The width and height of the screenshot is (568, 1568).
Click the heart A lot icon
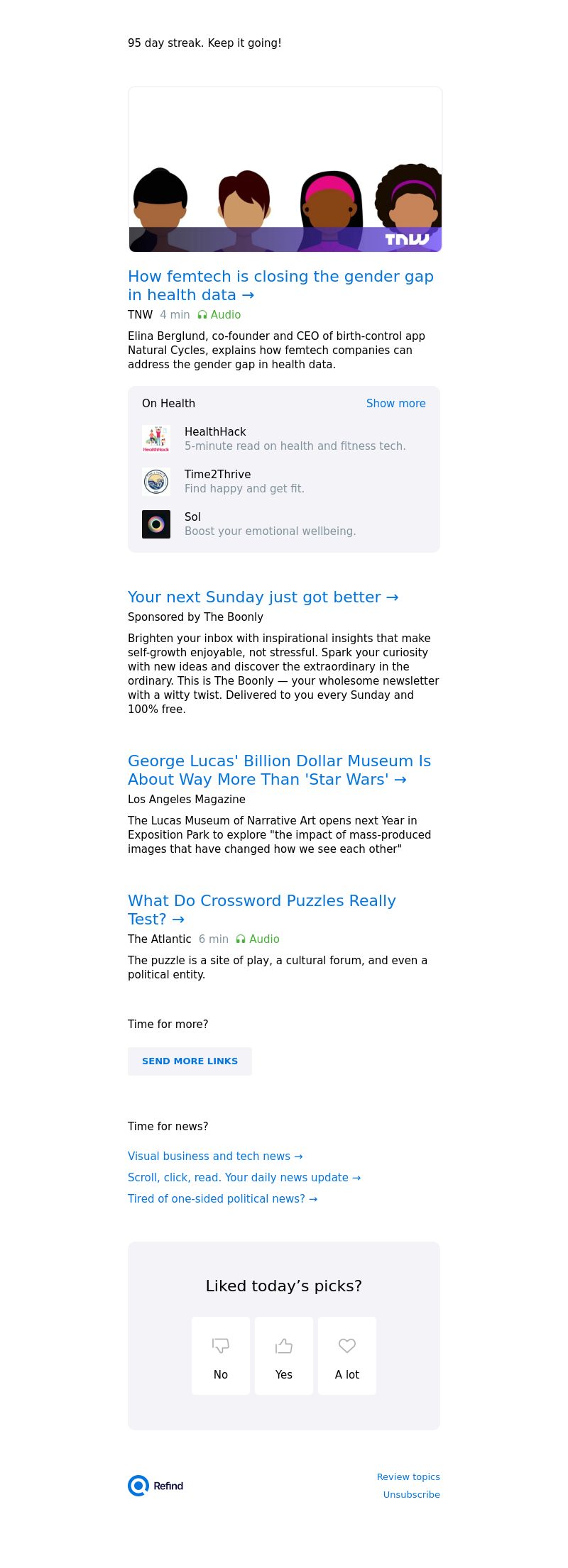pyautogui.click(x=347, y=1345)
